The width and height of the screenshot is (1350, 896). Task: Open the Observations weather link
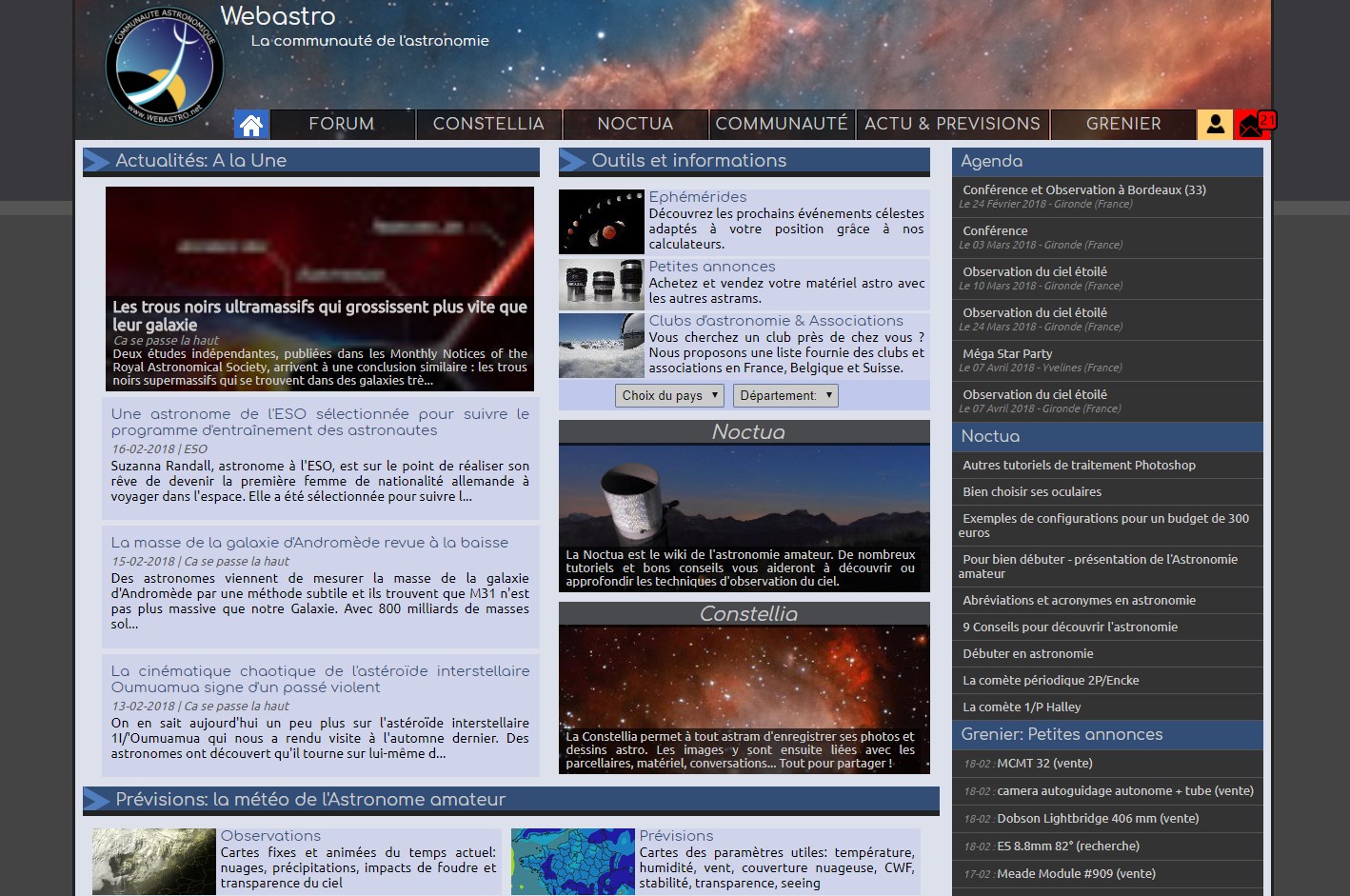click(270, 836)
